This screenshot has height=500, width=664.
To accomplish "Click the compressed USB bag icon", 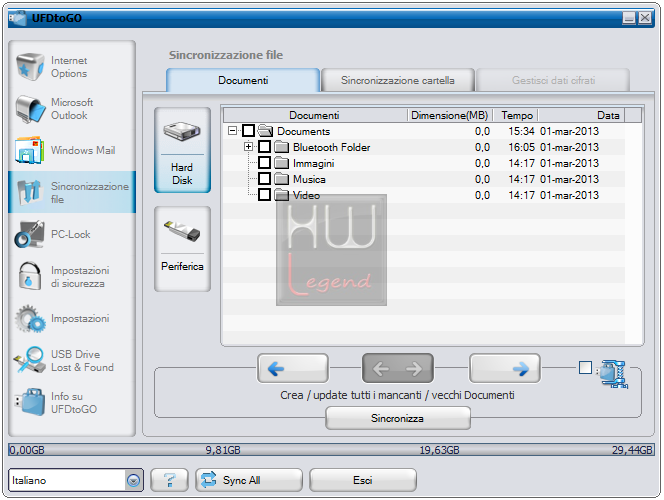I will 613,373.
